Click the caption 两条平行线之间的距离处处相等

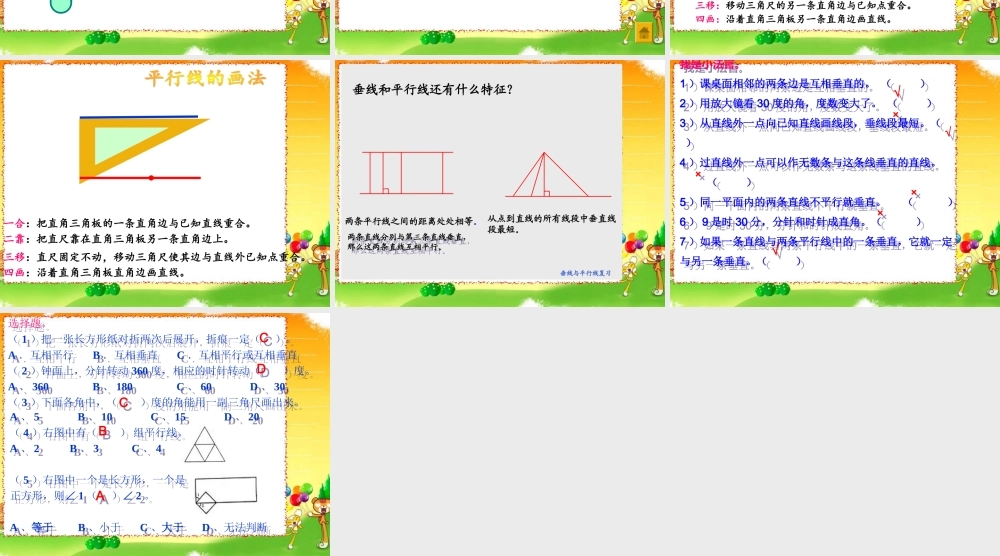[411, 221]
